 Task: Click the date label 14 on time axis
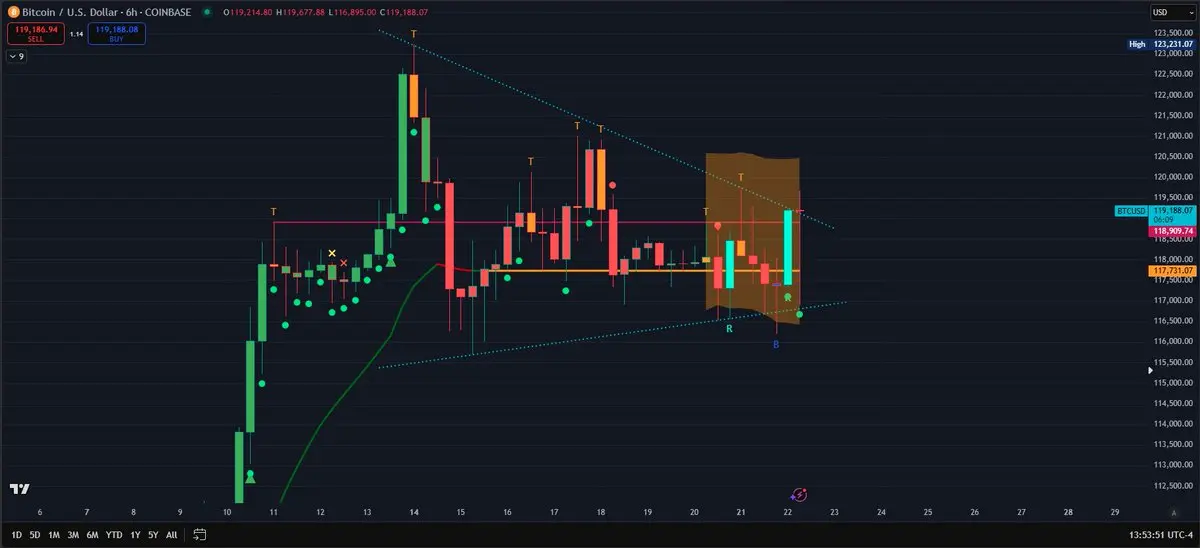point(413,512)
